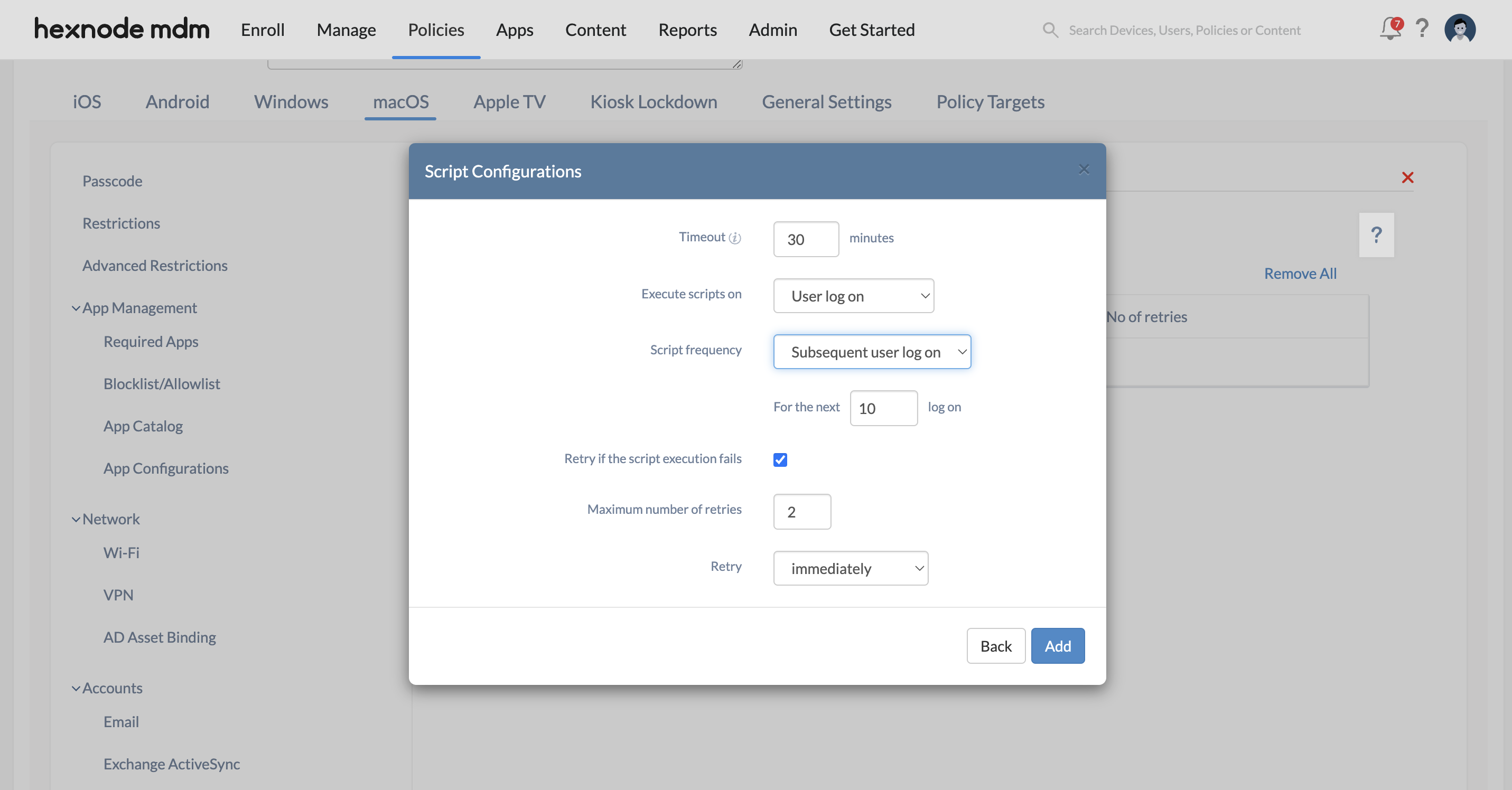
Task: Open Blocklist/Allowlist in the sidebar
Action: pos(162,383)
